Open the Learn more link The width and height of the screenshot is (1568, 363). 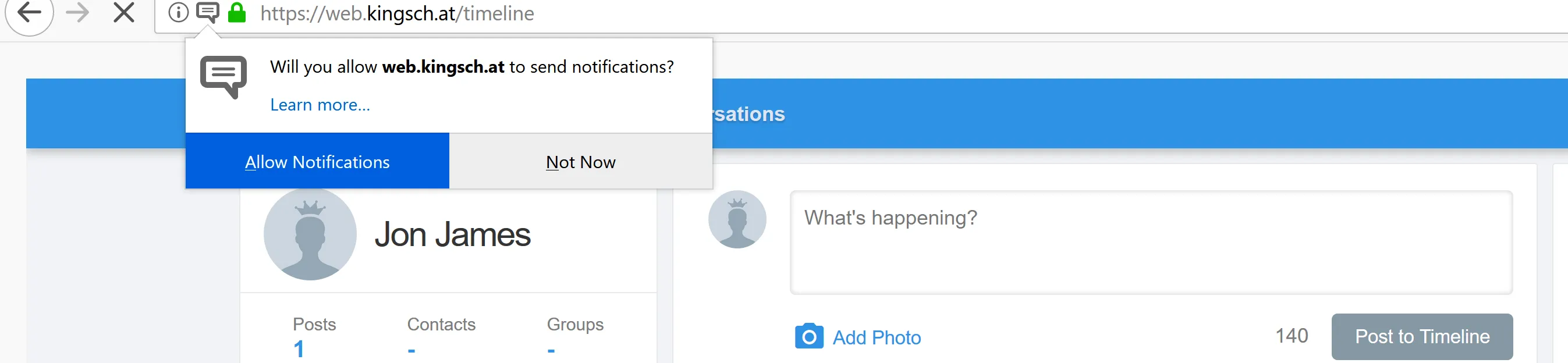coord(320,105)
